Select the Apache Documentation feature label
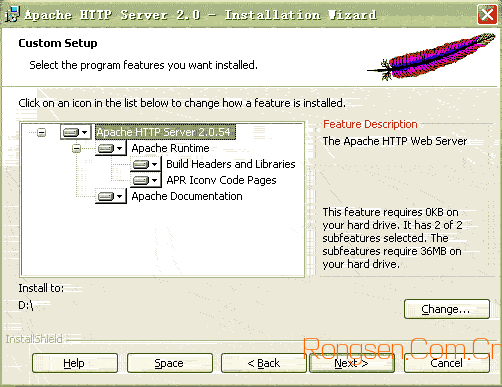This screenshot has width=502, height=387. tap(187, 196)
